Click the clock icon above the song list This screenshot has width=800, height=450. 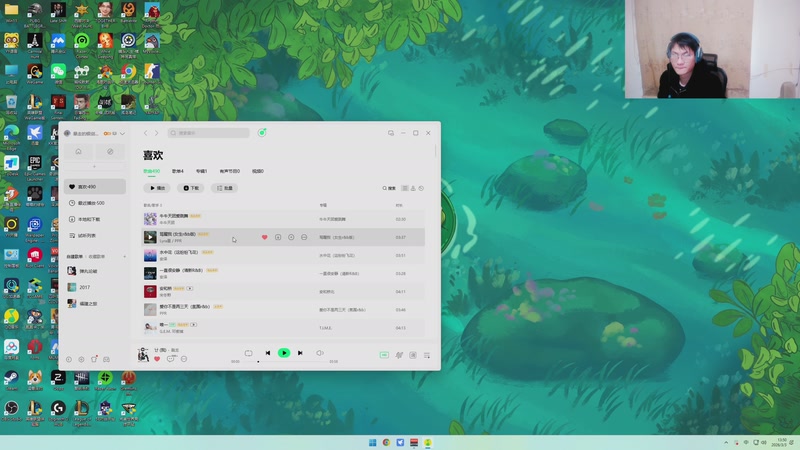(421, 188)
